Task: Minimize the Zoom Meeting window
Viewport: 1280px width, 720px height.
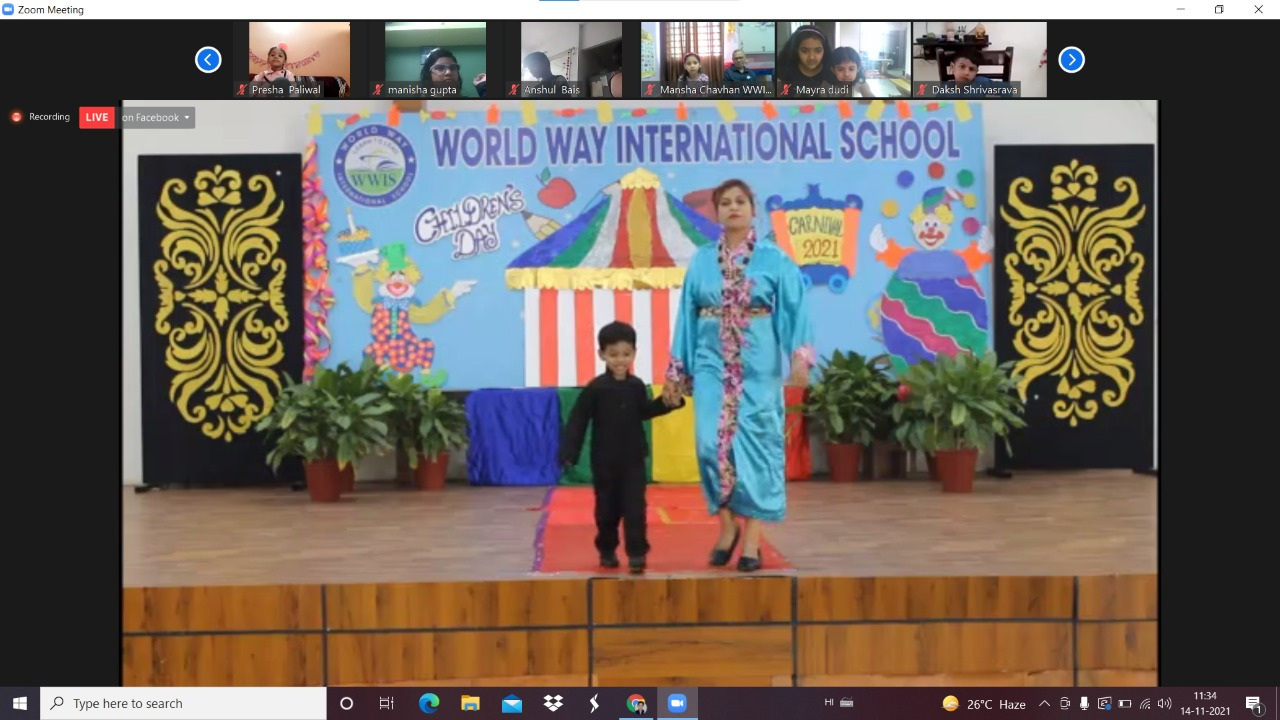Action: pyautogui.click(x=1181, y=9)
